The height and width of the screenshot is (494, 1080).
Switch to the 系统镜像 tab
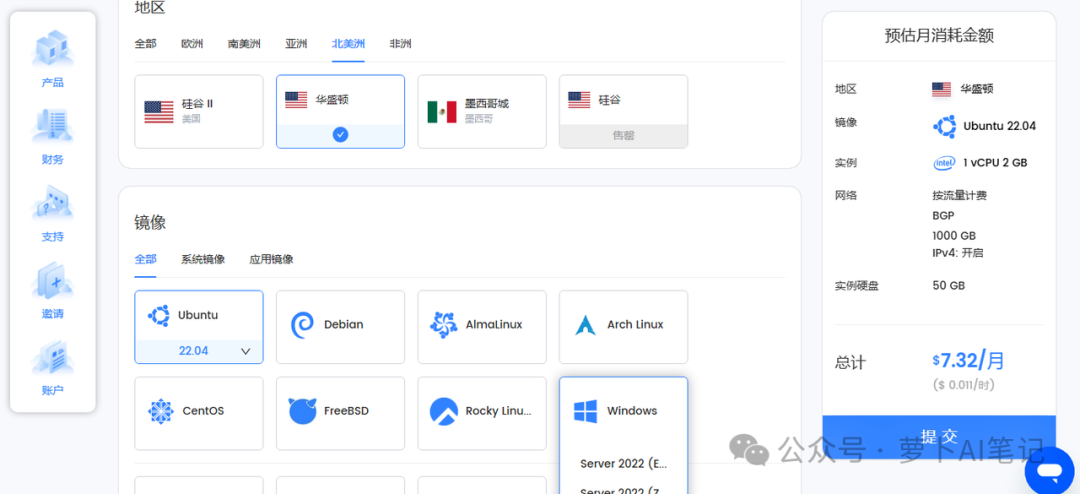(203, 259)
